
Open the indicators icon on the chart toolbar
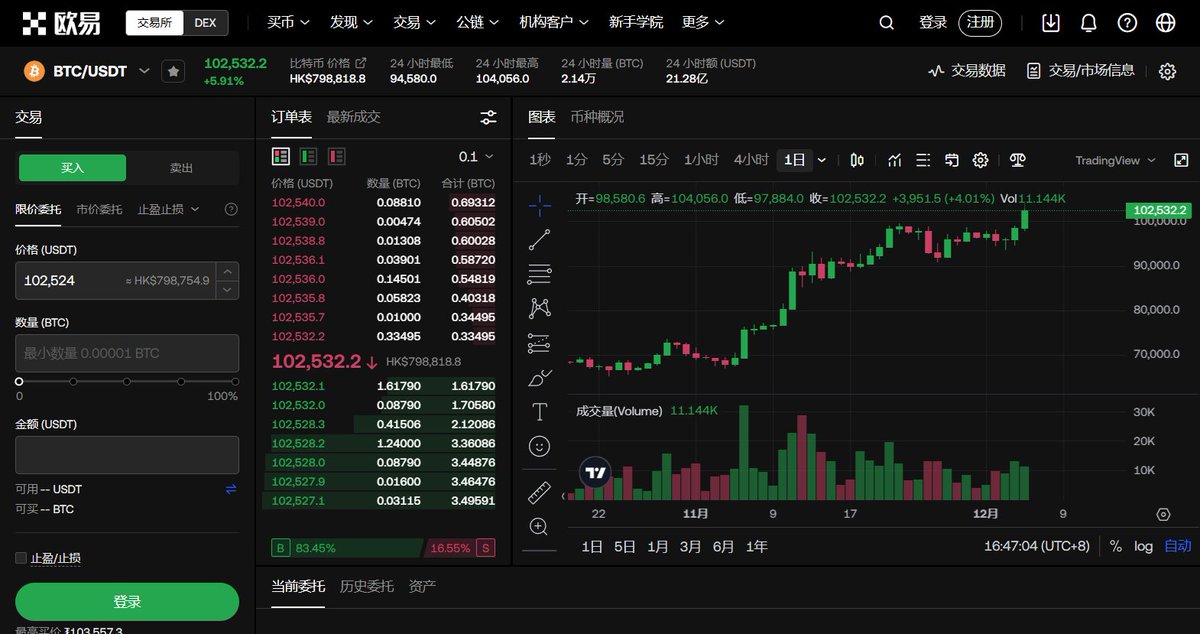895,160
